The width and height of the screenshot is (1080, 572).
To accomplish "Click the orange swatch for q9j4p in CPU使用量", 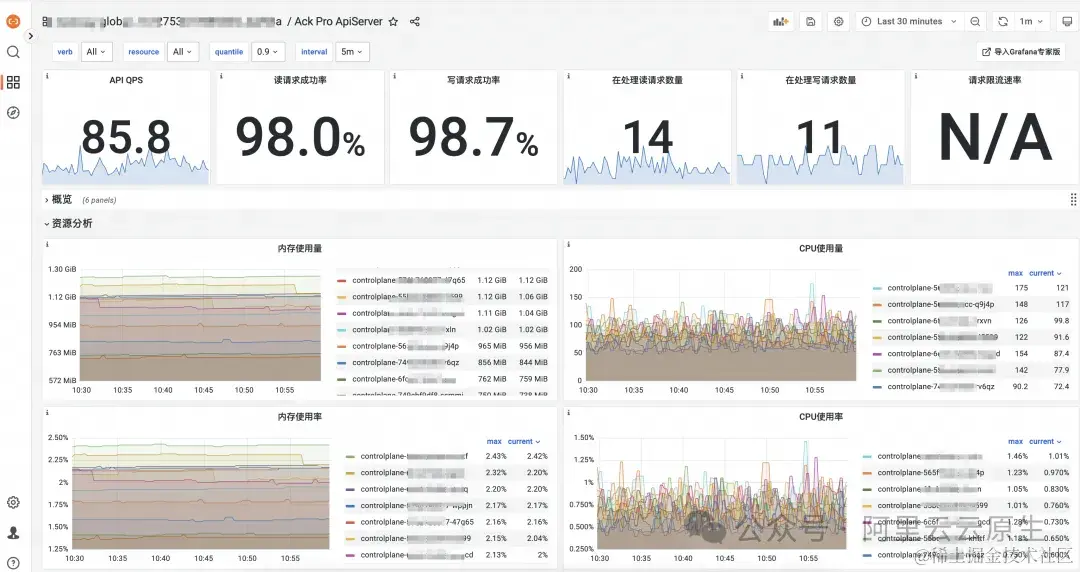I will (877, 304).
